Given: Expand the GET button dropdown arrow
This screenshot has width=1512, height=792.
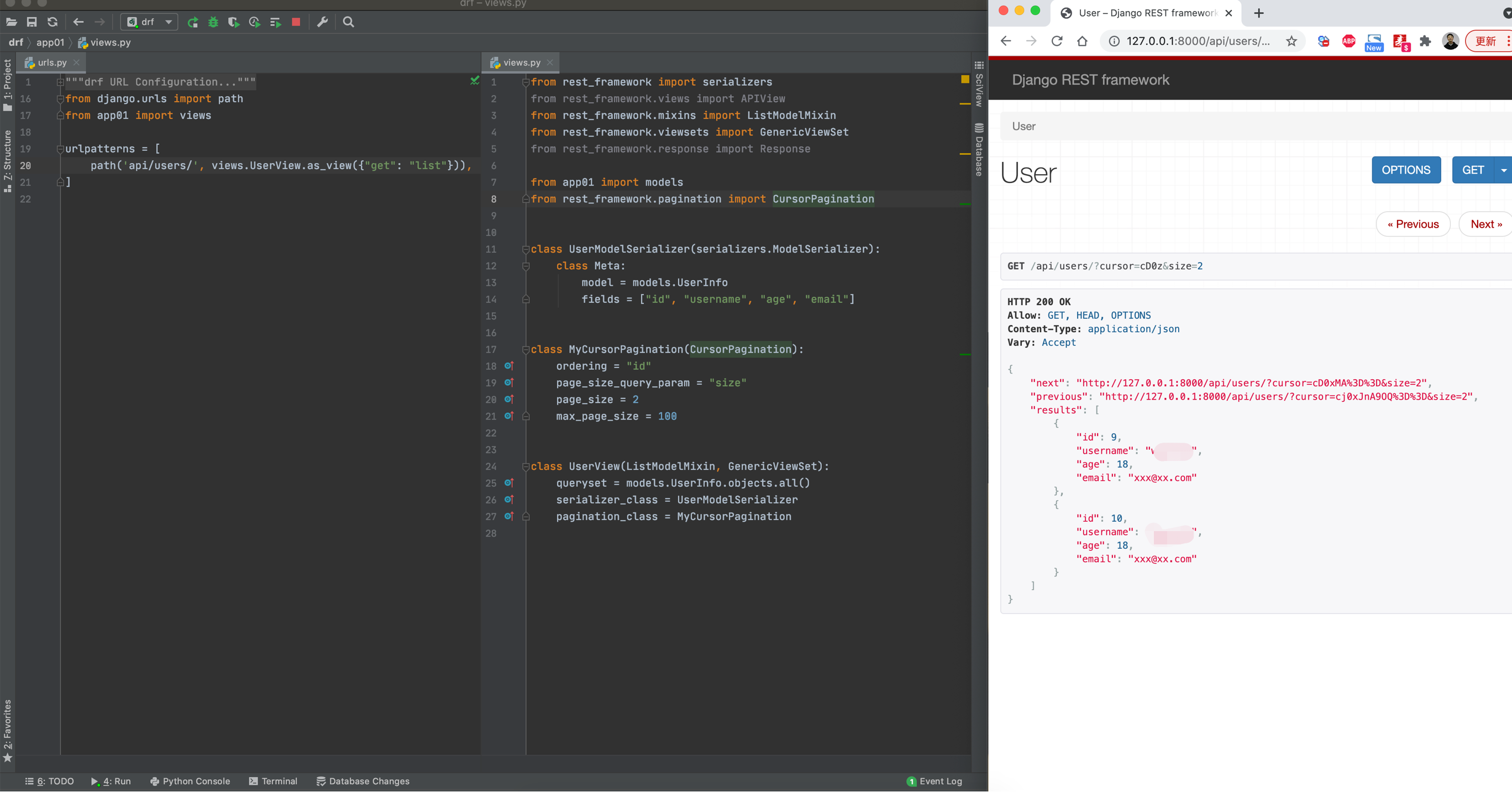Looking at the screenshot, I should coord(1503,170).
